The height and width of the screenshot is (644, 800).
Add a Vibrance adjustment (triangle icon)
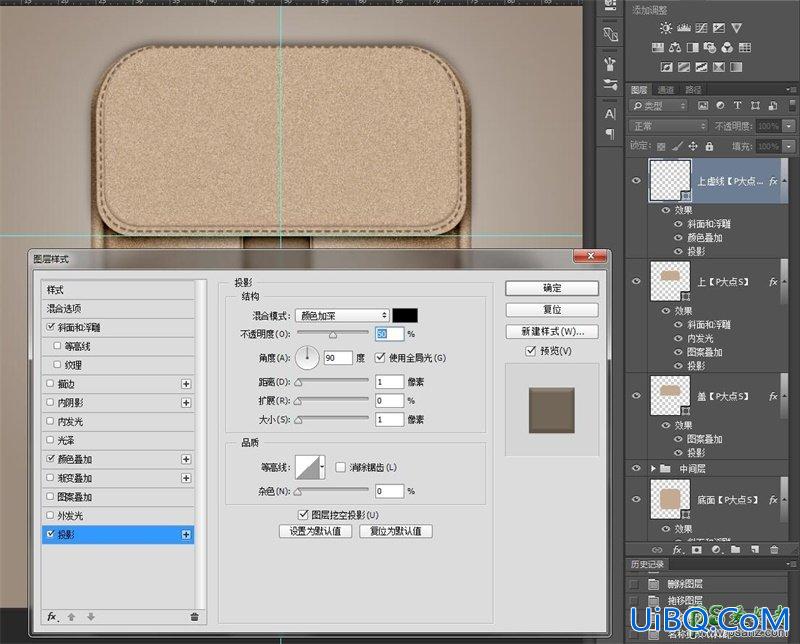click(736, 29)
